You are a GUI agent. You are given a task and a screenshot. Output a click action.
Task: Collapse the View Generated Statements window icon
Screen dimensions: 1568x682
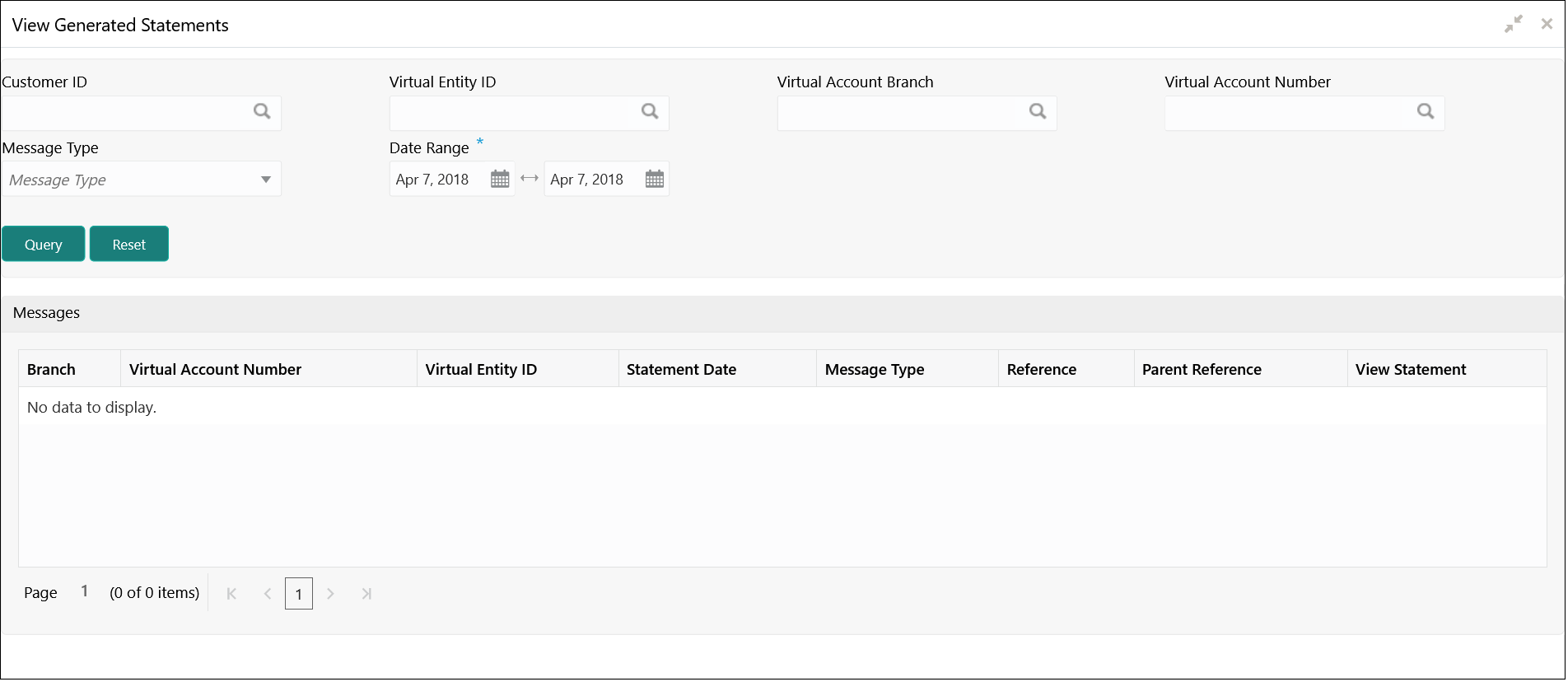(1513, 25)
